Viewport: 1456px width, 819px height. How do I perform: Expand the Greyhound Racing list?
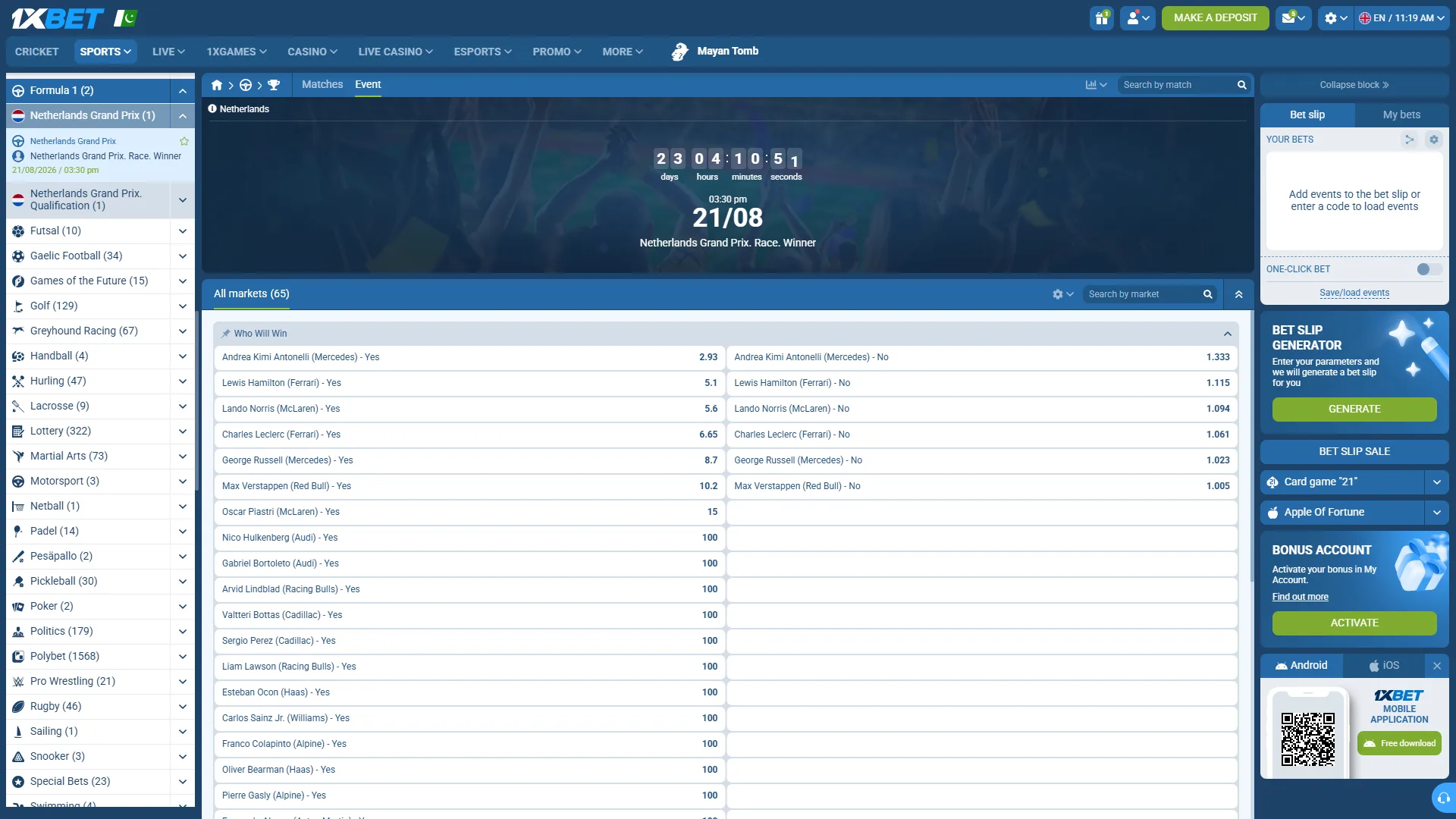tap(183, 331)
